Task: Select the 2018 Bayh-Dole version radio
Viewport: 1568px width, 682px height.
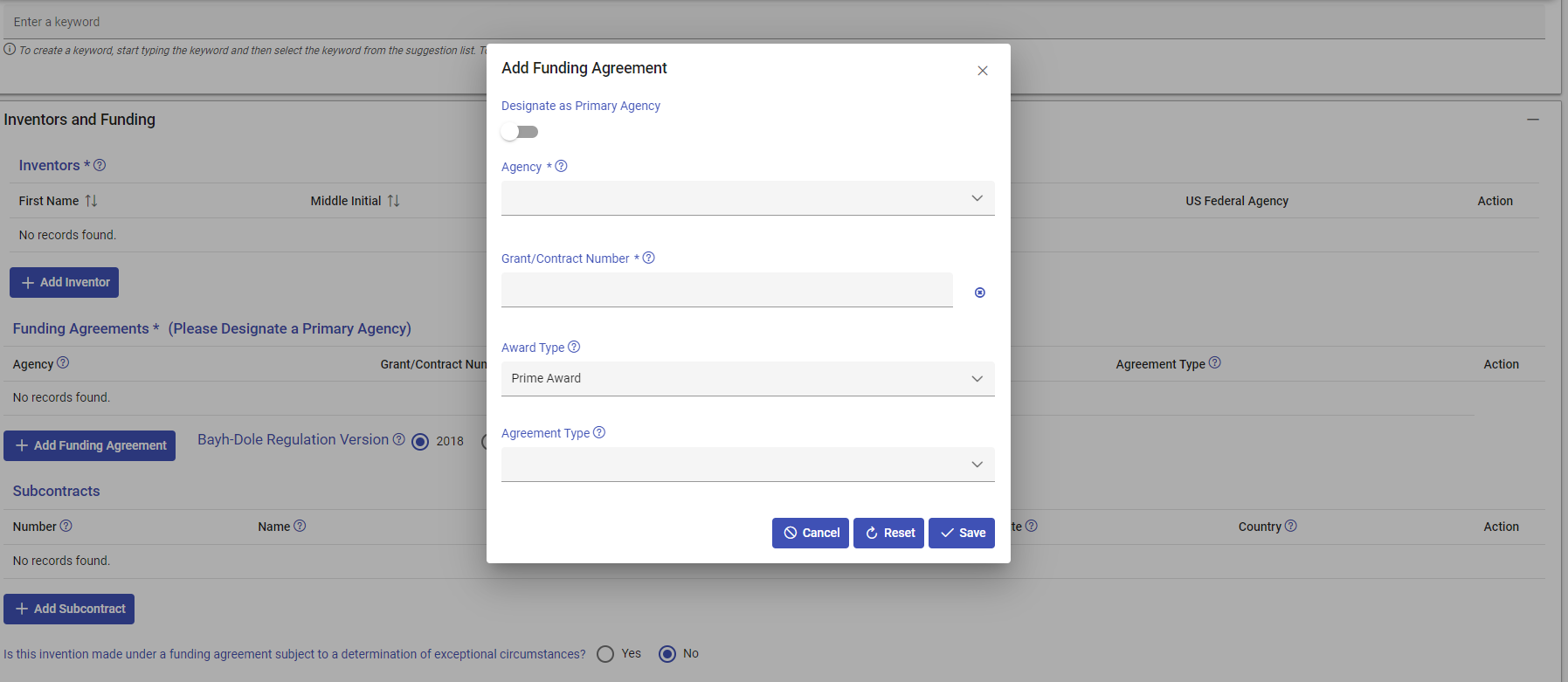Action: coord(420,442)
